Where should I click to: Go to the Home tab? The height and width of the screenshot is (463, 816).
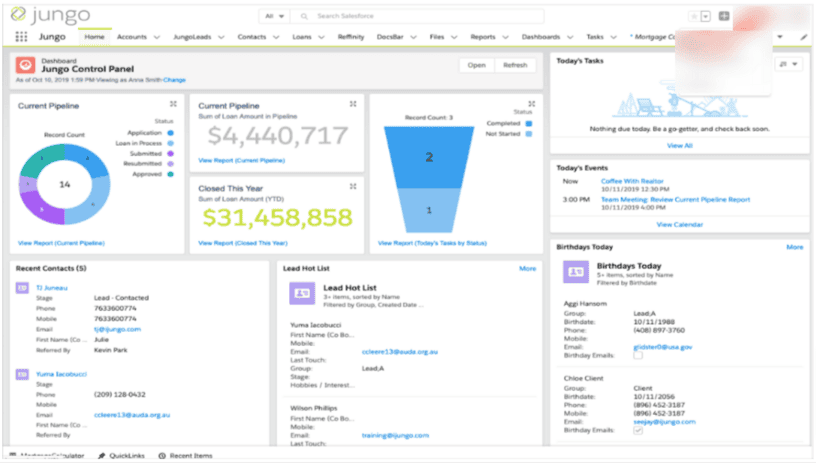click(x=94, y=37)
